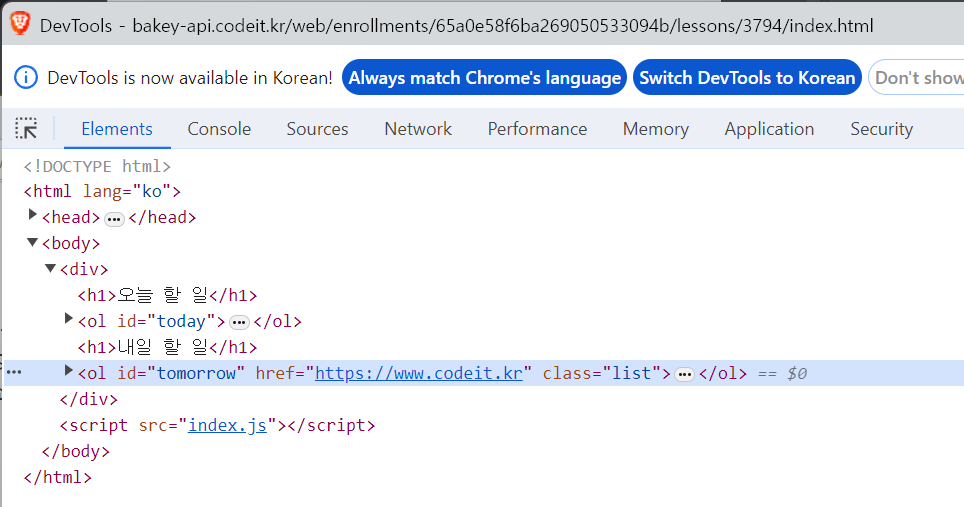
Task: Switch to the Elements tab
Action: (x=117, y=129)
